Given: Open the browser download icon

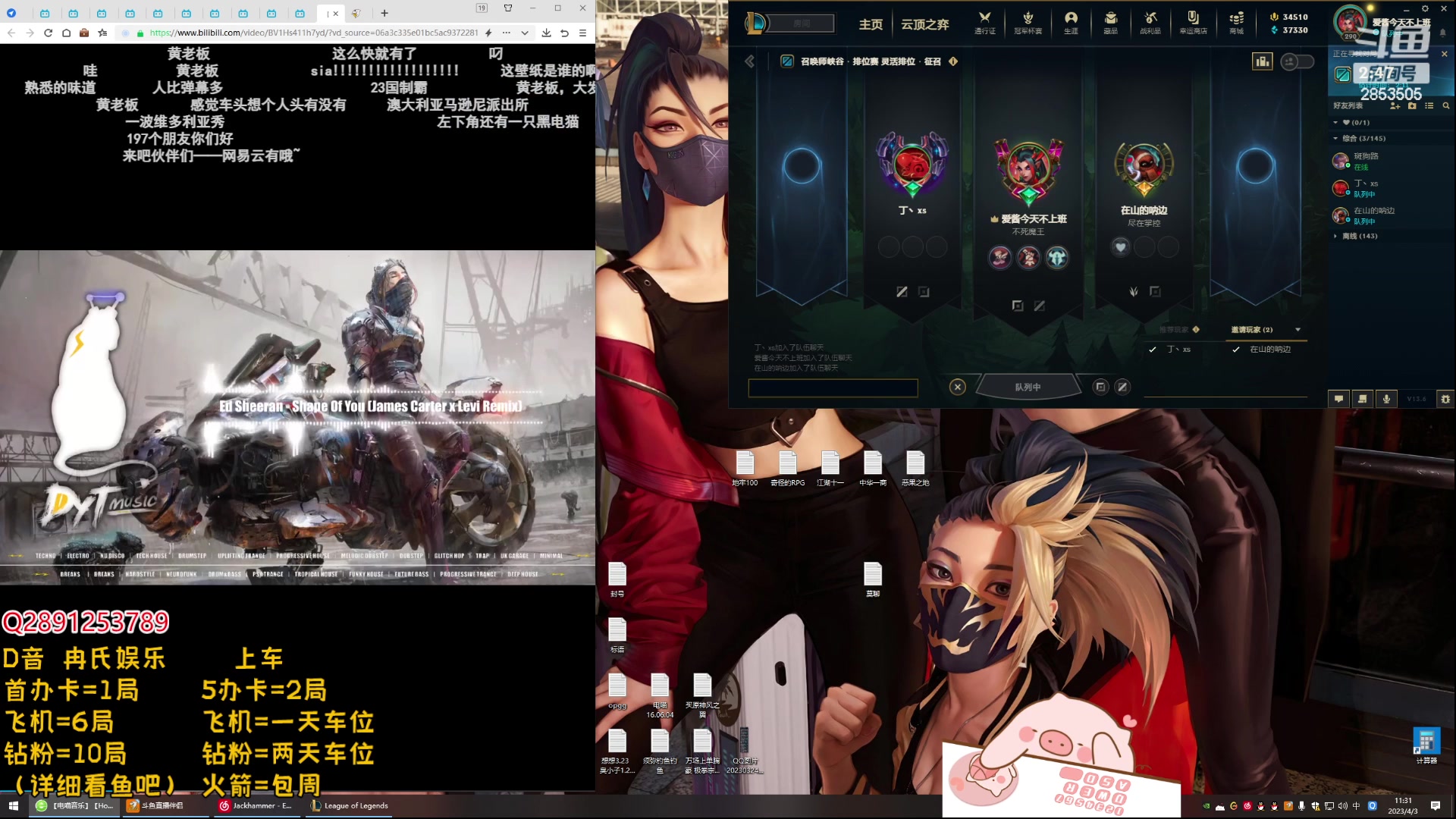Looking at the screenshot, I should click(x=546, y=33).
